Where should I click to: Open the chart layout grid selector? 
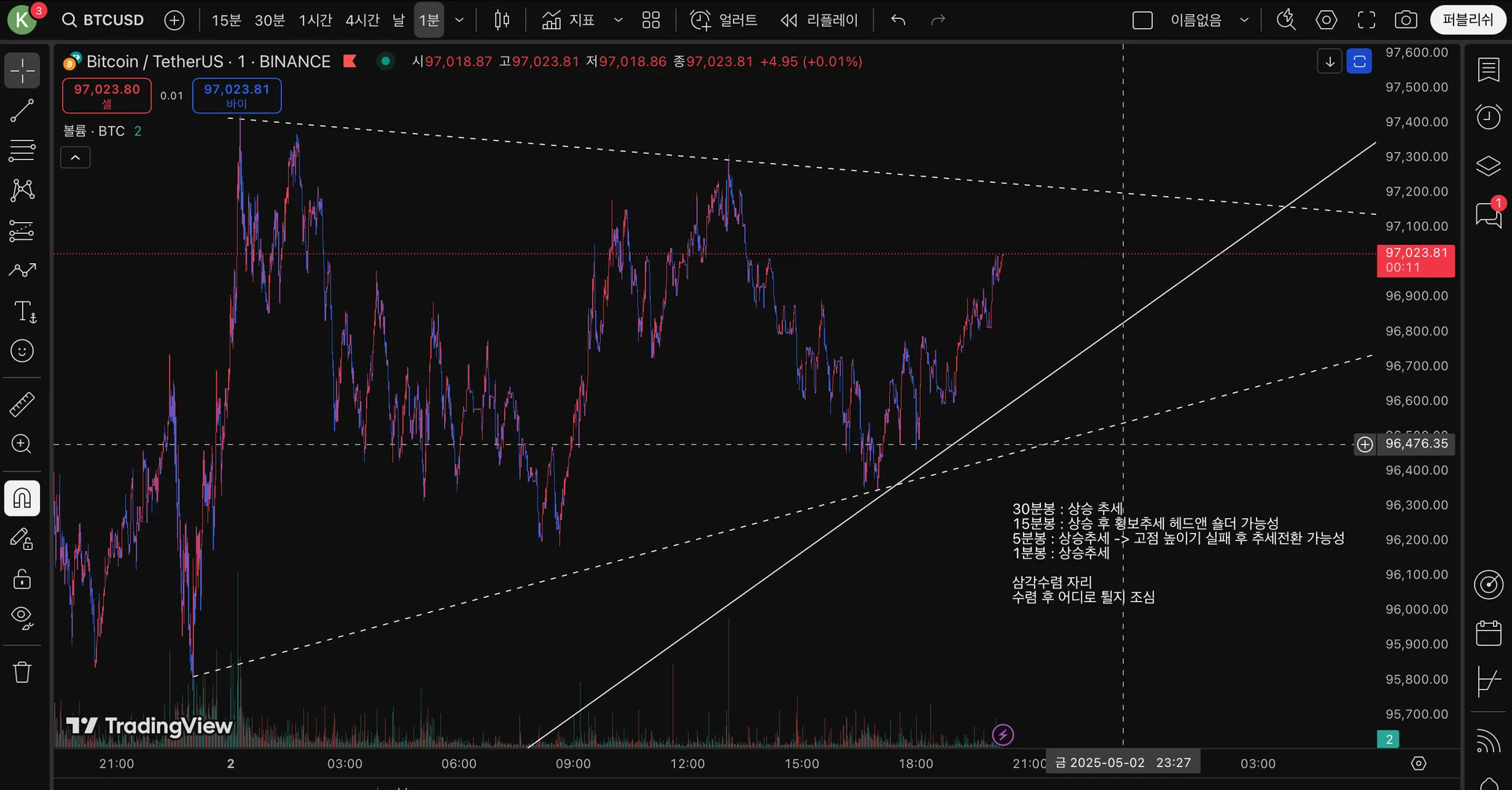point(651,20)
